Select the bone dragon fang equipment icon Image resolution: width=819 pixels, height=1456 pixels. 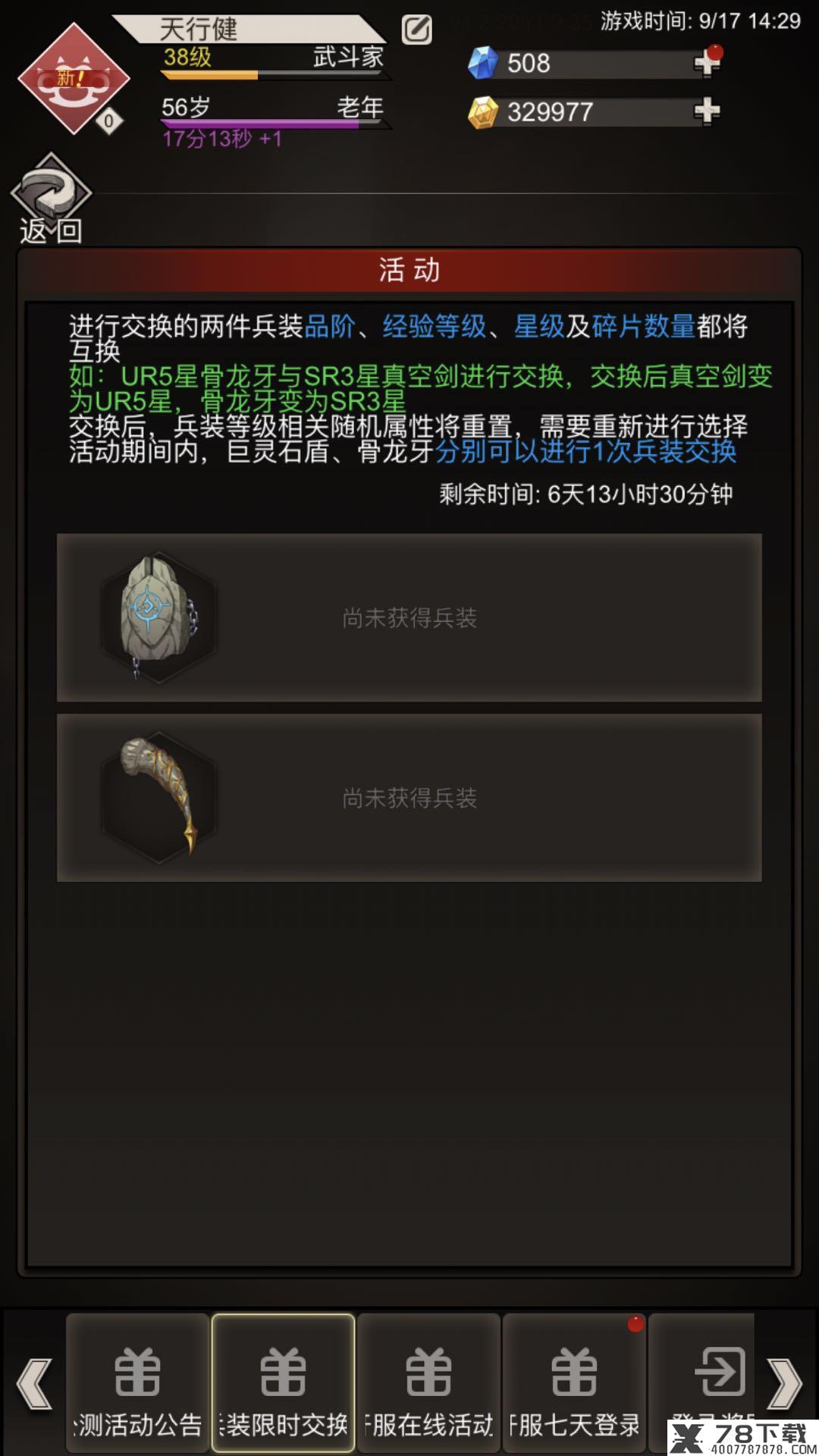(x=158, y=797)
